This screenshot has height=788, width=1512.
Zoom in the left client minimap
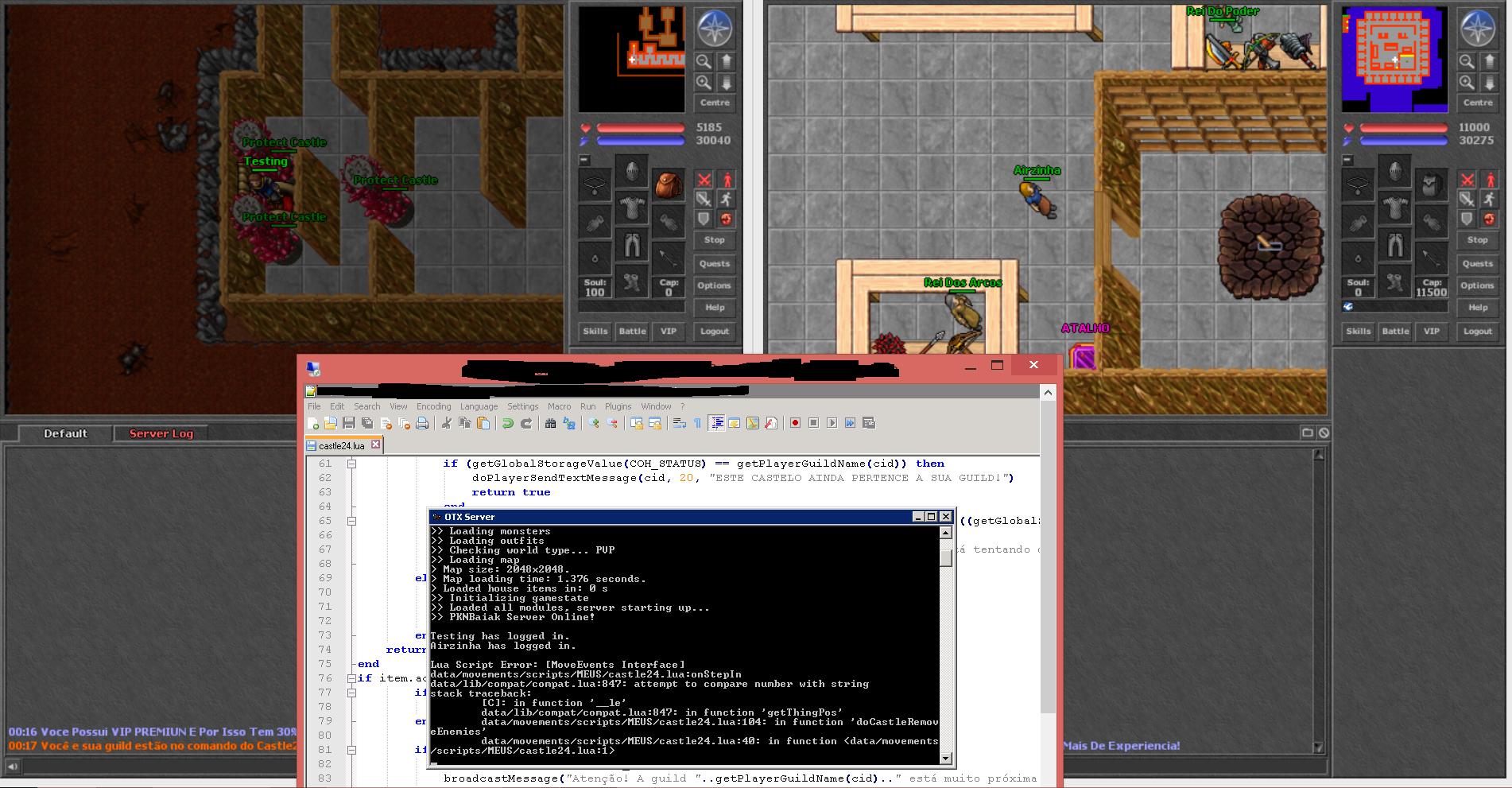(704, 83)
